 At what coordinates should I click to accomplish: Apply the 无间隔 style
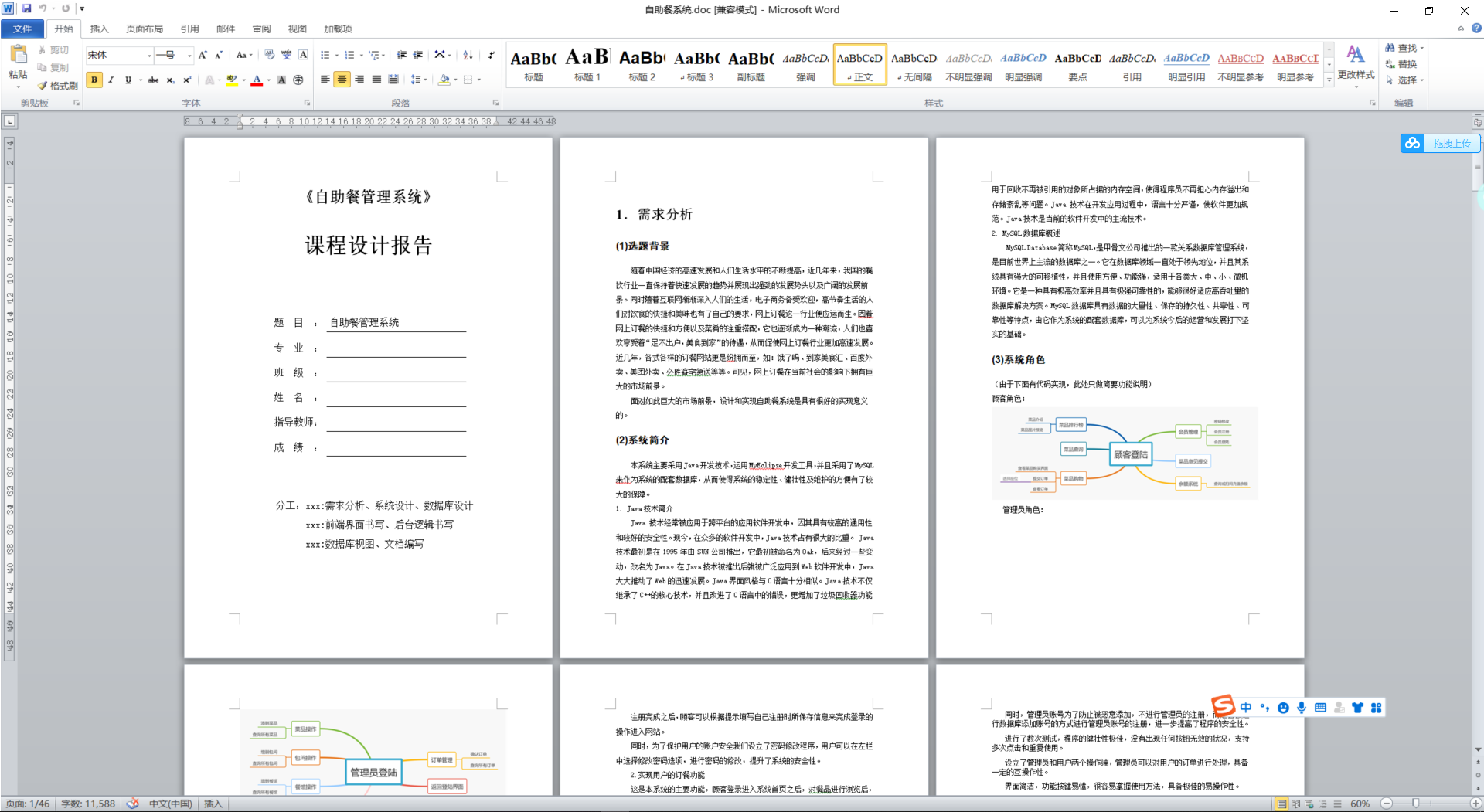914,64
